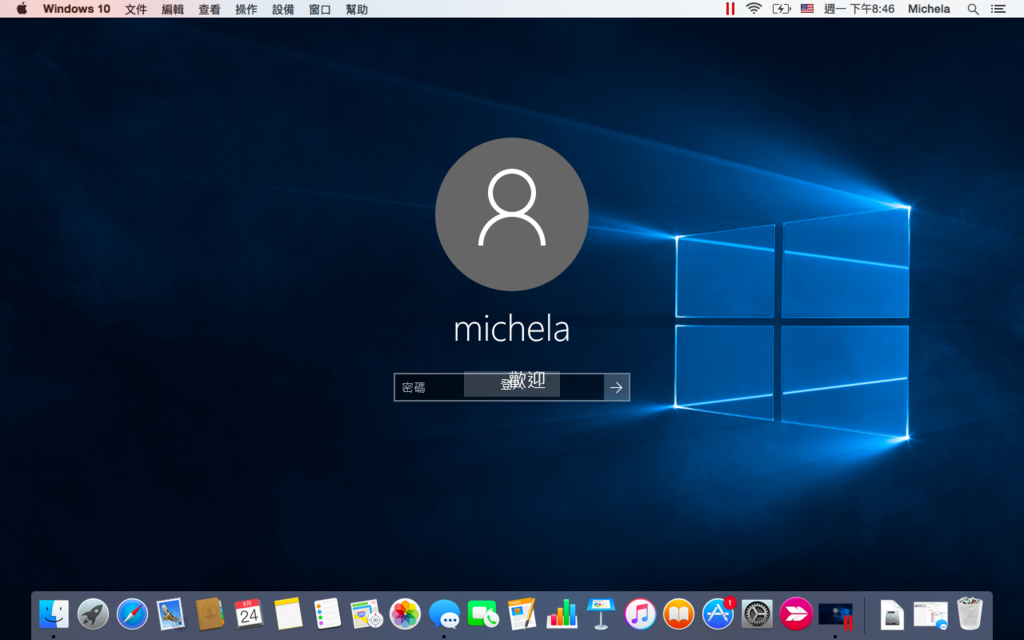
Task: Click the michela user avatar picture
Action: (512, 214)
